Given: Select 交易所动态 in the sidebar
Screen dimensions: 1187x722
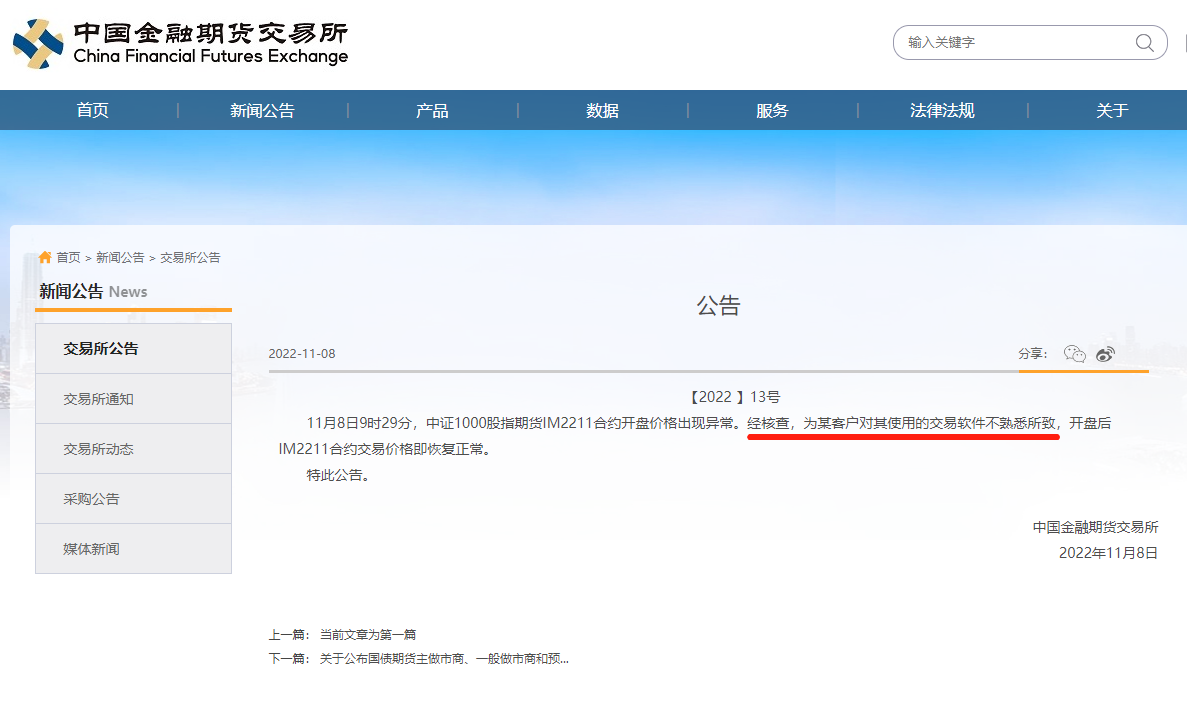Looking at the screenshot, I should point(98,449).
